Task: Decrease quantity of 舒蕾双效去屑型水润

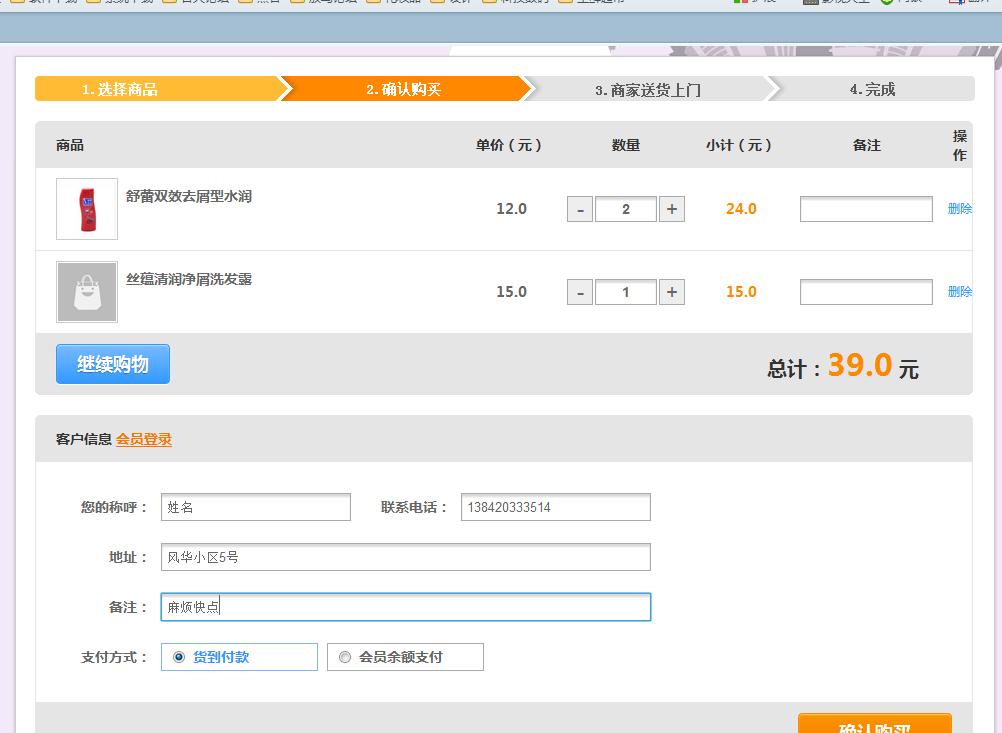Action: click(580, 209)
